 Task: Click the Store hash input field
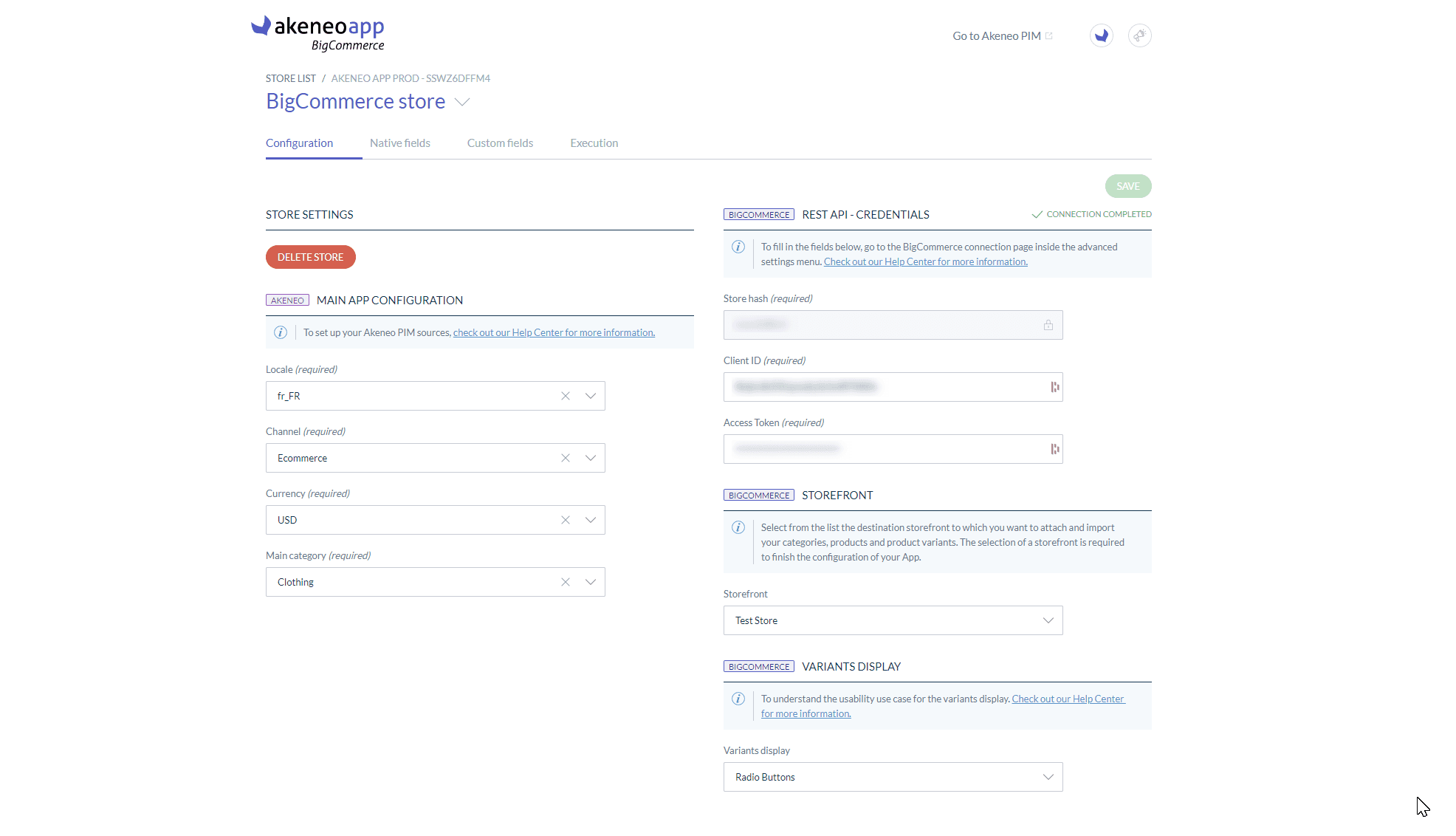tap(893, 324)
